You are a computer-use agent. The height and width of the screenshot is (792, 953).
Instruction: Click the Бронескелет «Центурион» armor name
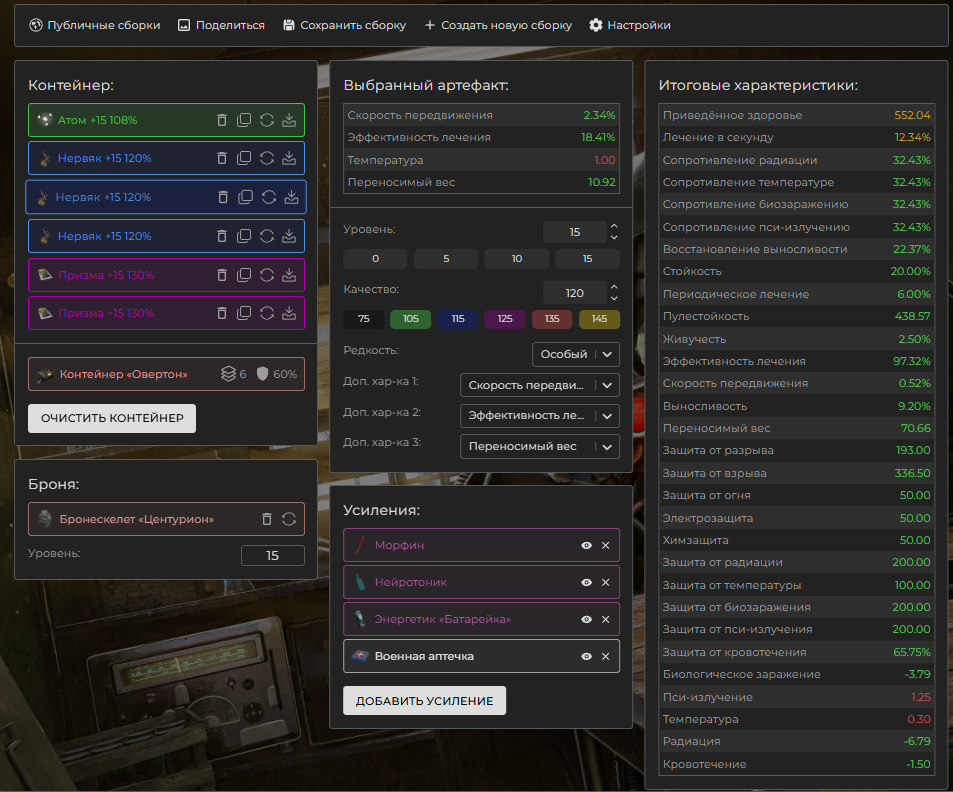coord(137,519)
